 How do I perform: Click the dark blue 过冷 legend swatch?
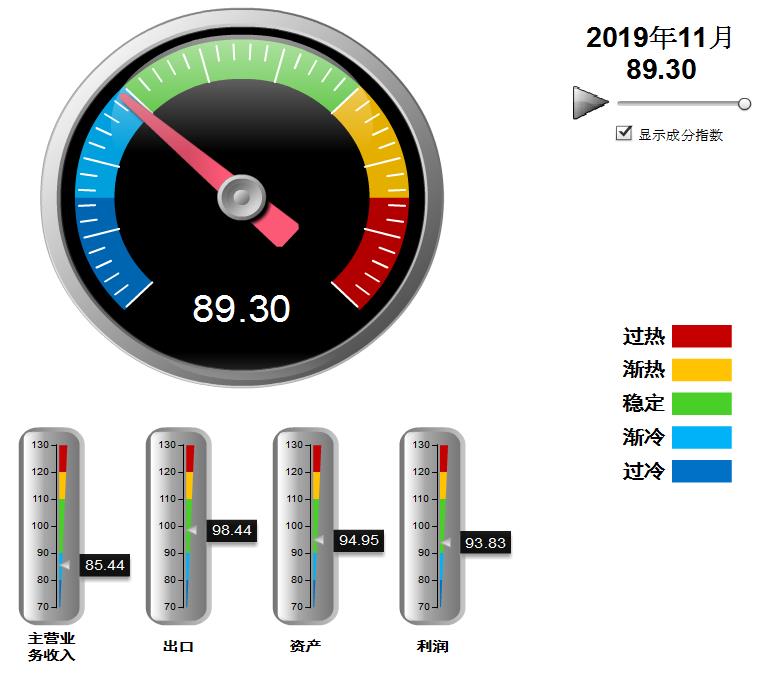pyautogui.click(x=701, y=471)
